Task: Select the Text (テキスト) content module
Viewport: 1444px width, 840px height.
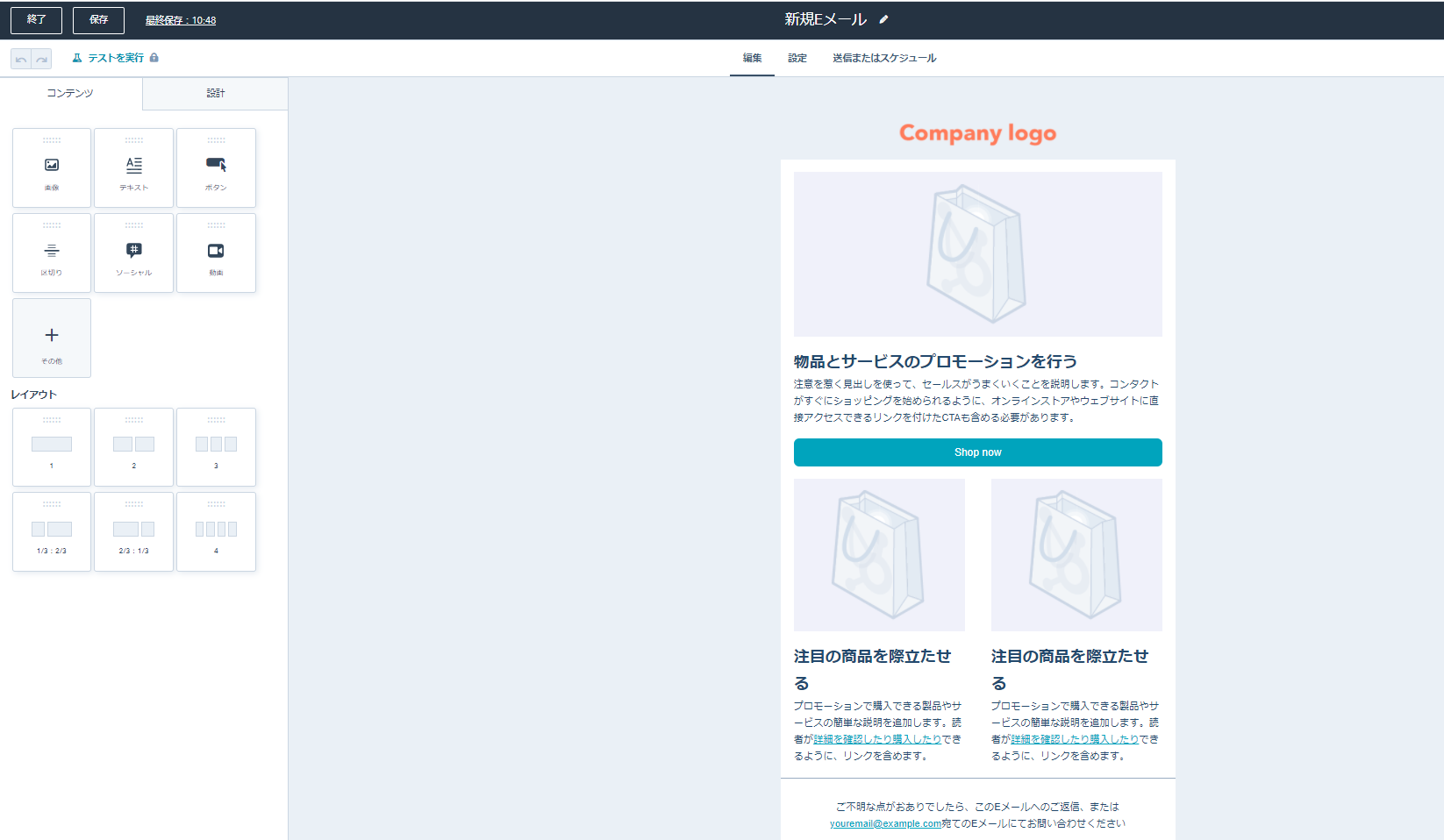Action: (133, 167)
